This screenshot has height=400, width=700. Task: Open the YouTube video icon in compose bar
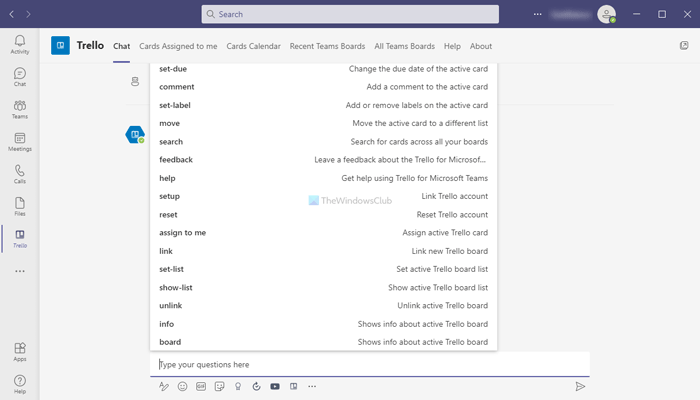pyautogui.click(x=275, y=386)
